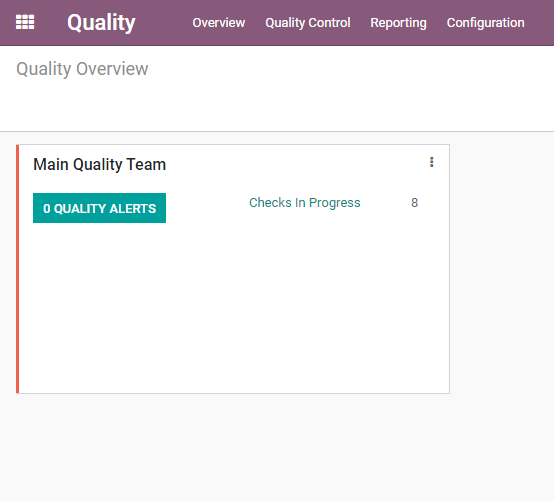
Task: Click the number 8 beside Checks In Progress
Action: [414, 203]
